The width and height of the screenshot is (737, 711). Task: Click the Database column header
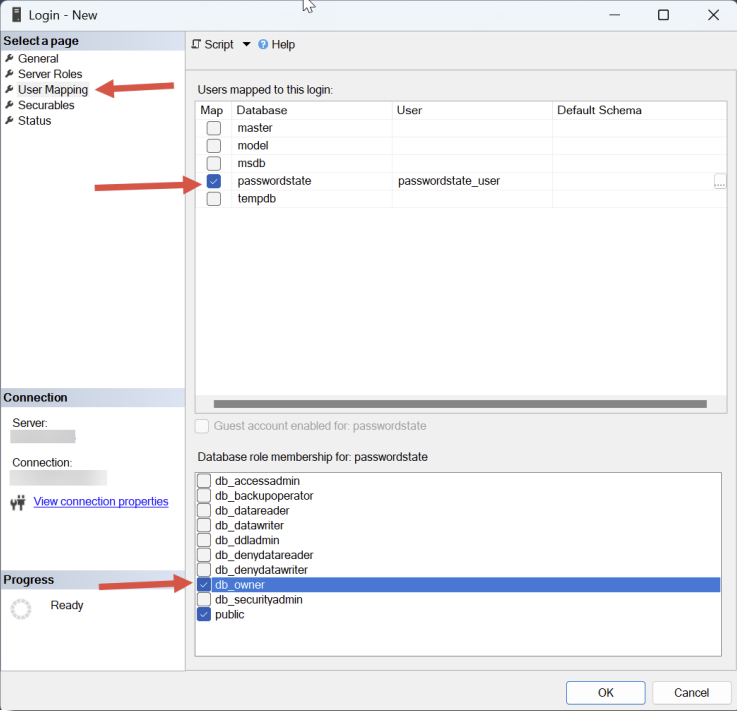tap(312, 110)
